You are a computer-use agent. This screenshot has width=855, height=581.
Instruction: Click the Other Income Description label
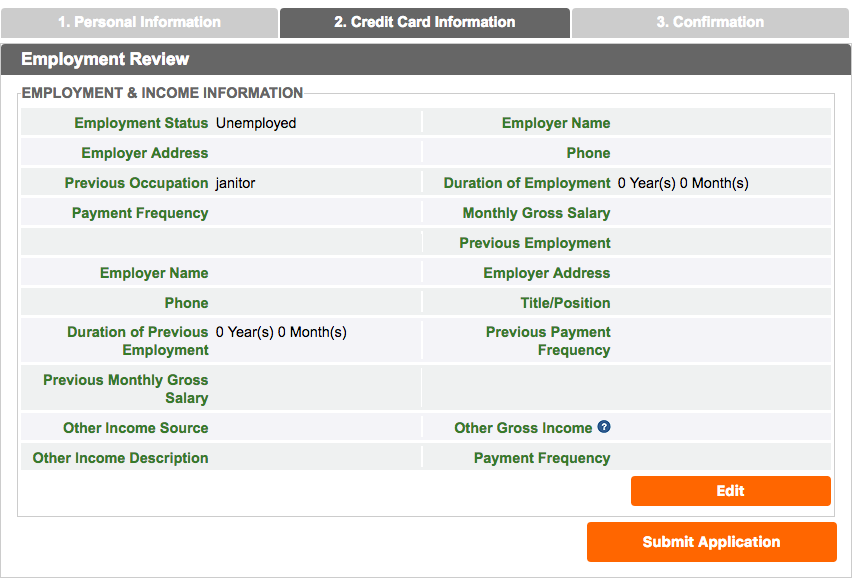click(121, 458)
